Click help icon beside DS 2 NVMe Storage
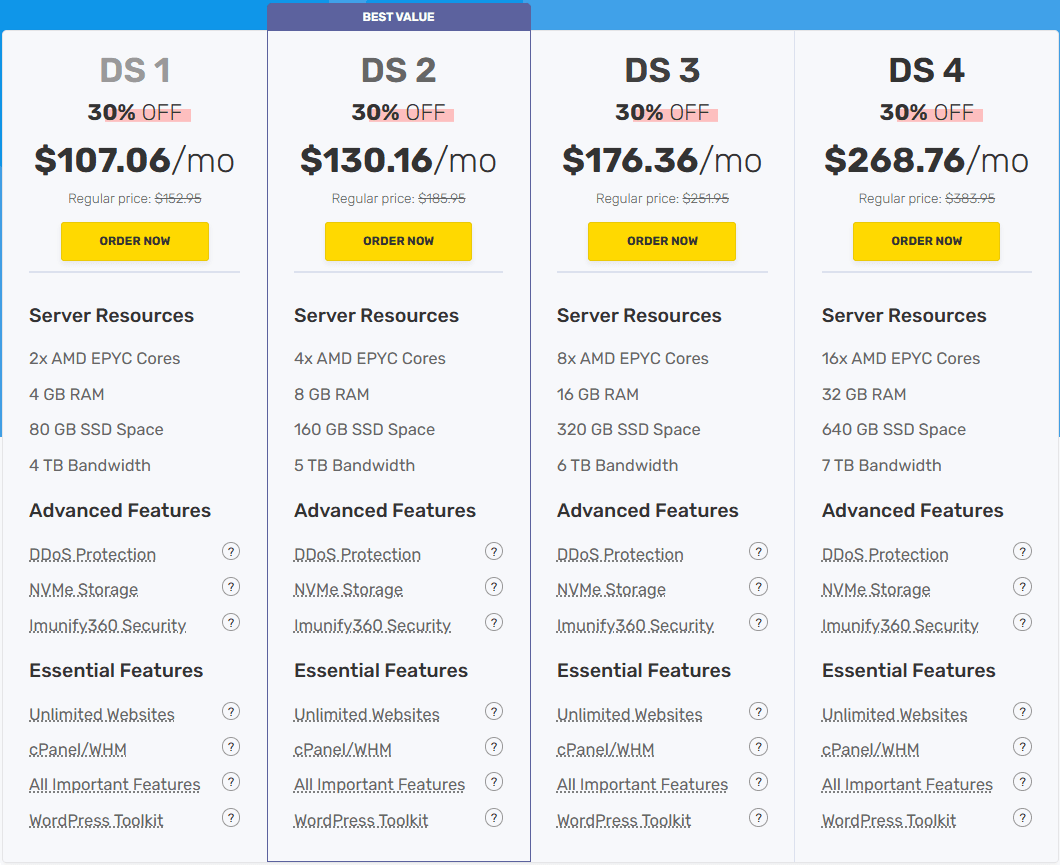Image resolution: width=1060 pixels, height=865 pixels. (x=494, y=587)
